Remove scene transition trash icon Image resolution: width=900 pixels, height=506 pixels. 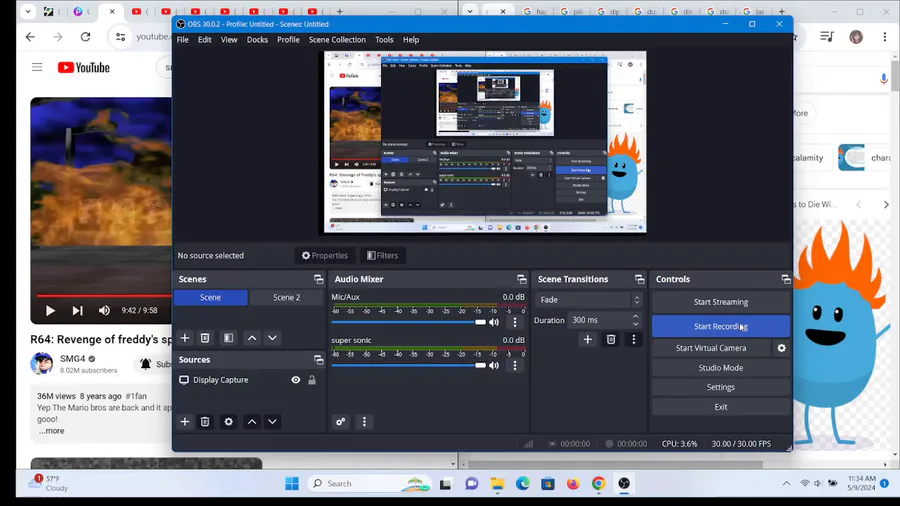click(611, 339)
